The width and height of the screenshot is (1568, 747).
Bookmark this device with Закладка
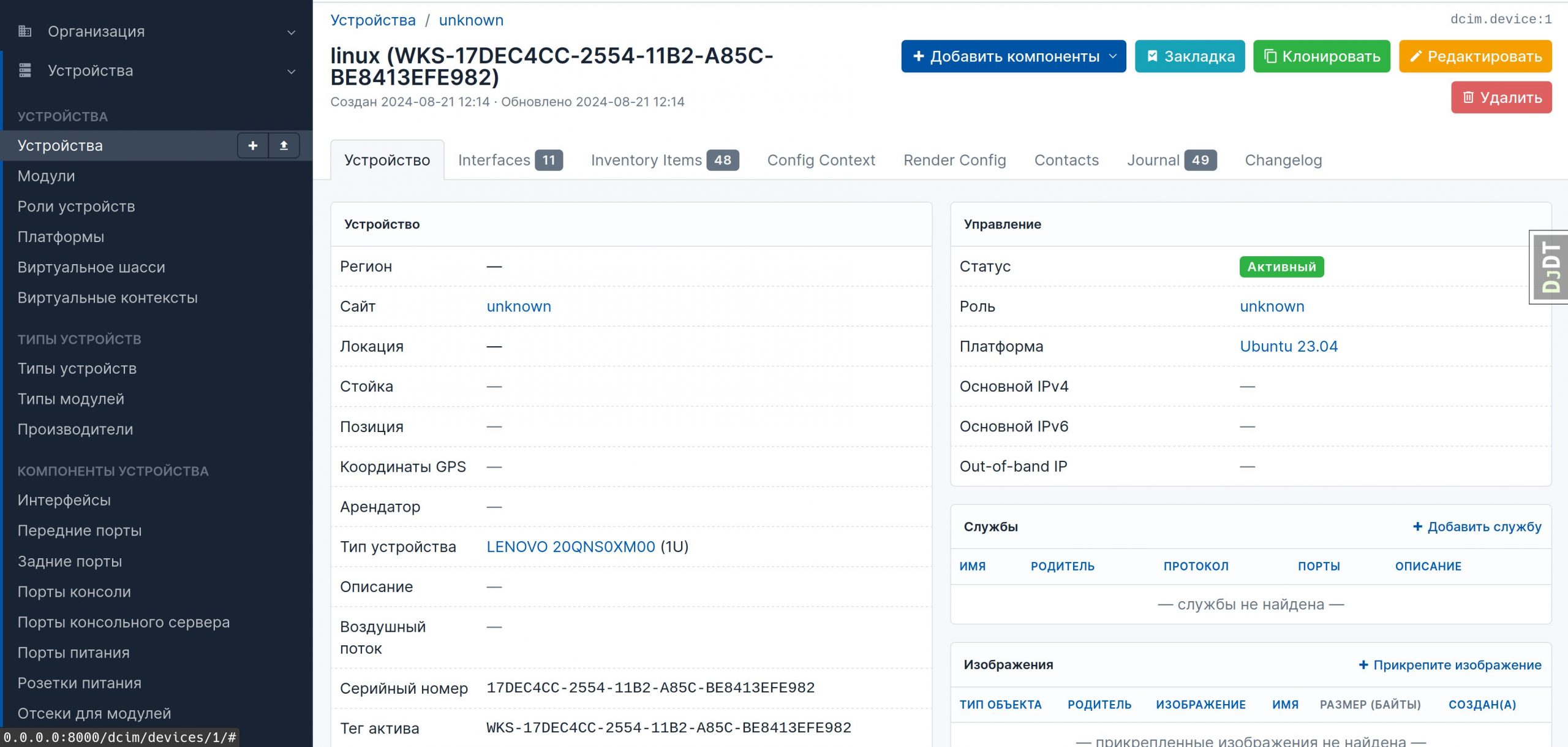[1189, 56]
